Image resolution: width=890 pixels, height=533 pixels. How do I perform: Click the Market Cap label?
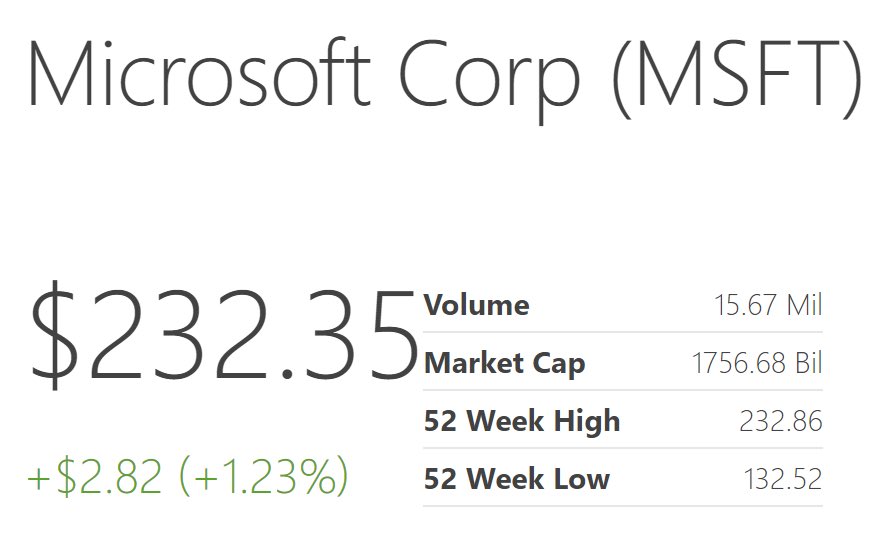505,364
